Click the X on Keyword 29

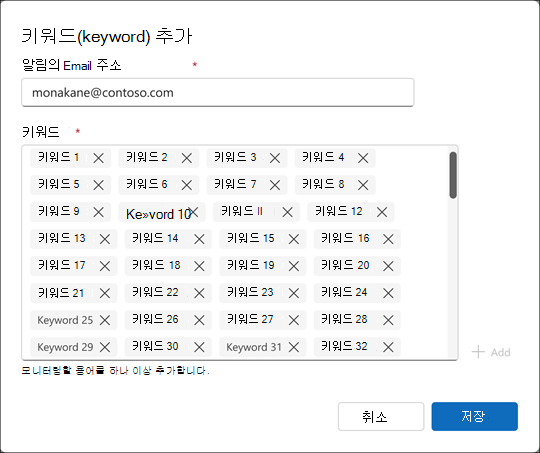coord(105,347)
